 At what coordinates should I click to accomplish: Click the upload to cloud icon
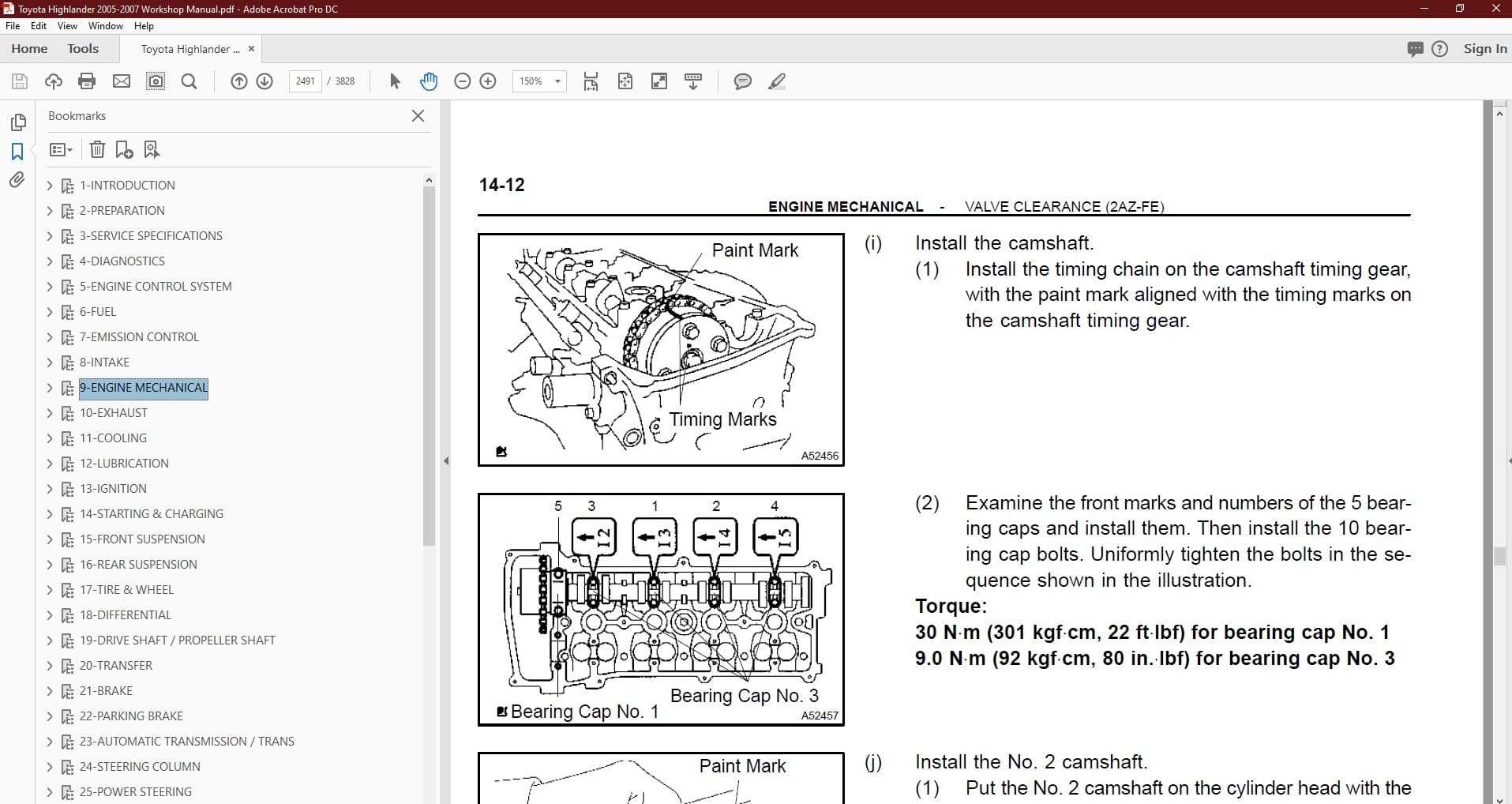point(53,81)
